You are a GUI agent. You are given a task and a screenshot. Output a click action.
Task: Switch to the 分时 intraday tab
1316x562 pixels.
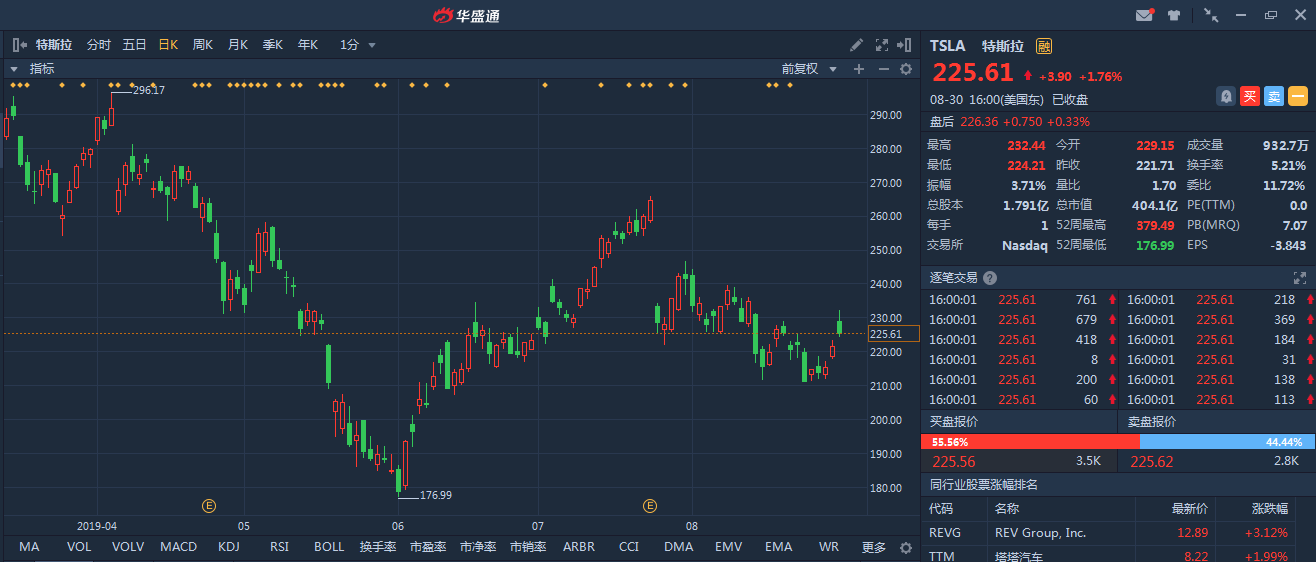[x=99, y=45]
